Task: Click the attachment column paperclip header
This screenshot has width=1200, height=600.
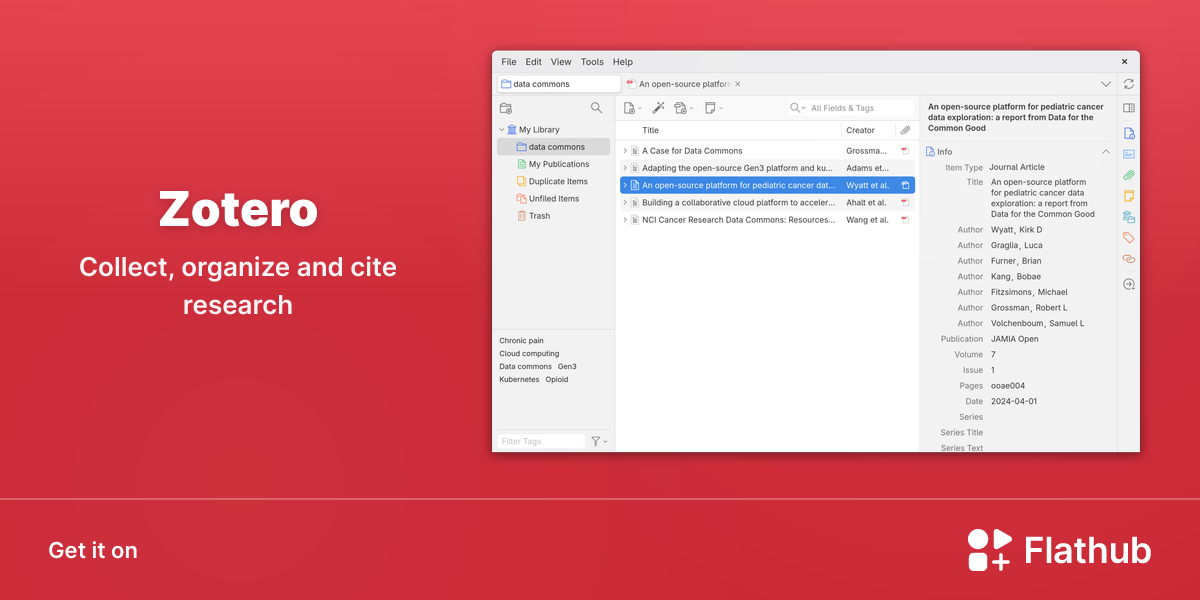Action: tap(905, 130)
